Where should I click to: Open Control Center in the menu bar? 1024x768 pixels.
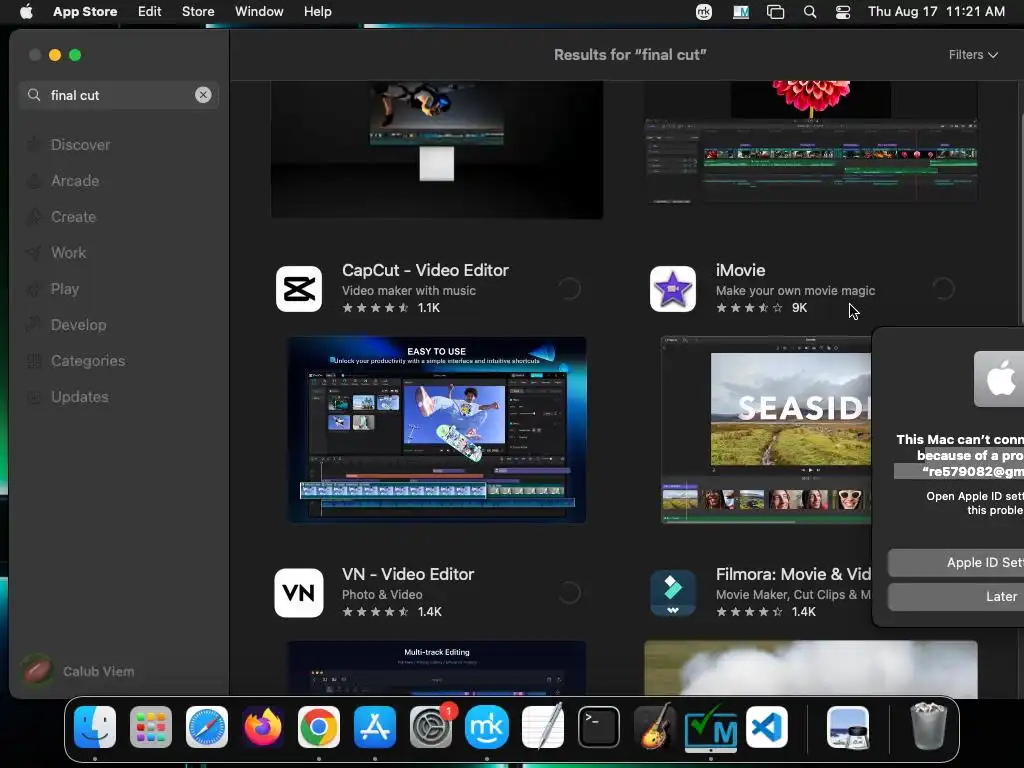point(843,12)
